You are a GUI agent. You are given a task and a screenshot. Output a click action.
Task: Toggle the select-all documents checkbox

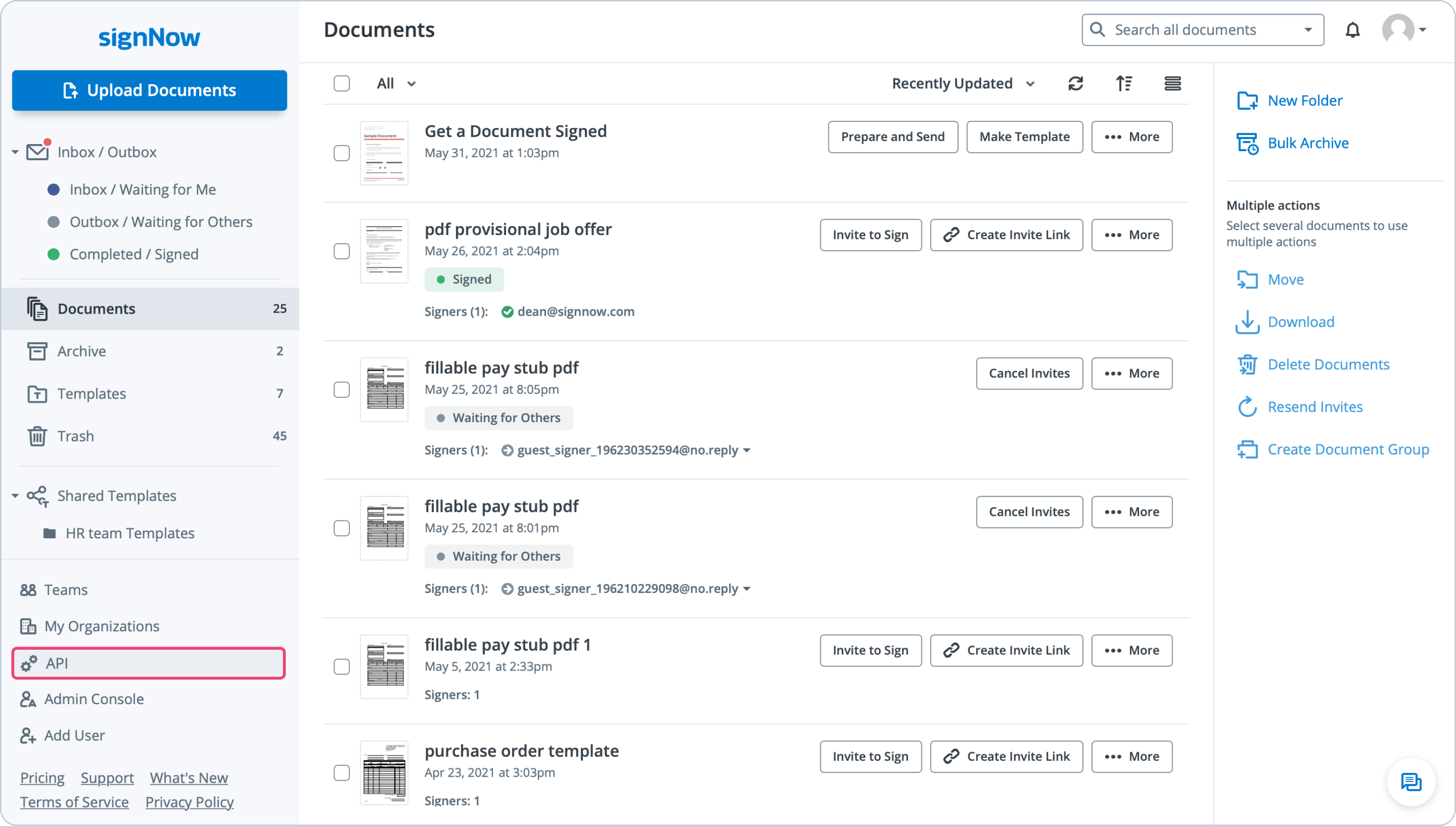341,84
